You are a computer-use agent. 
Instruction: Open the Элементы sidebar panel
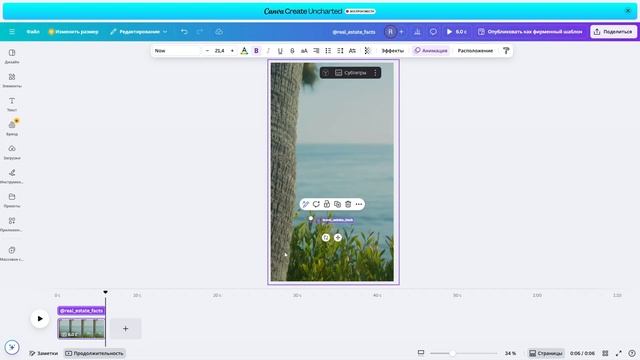(x=12, y=80)
